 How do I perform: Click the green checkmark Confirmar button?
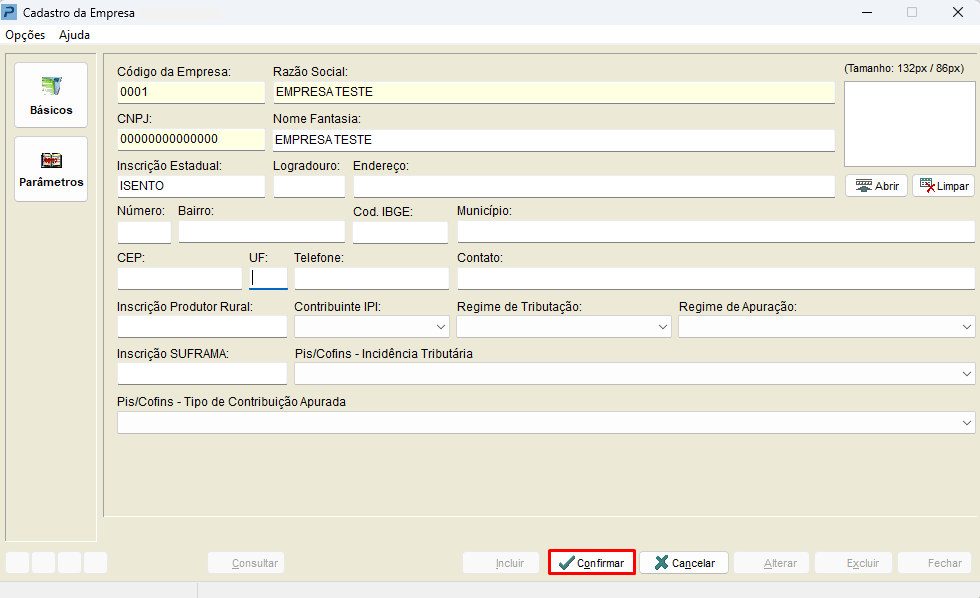[x=591, y=563]
